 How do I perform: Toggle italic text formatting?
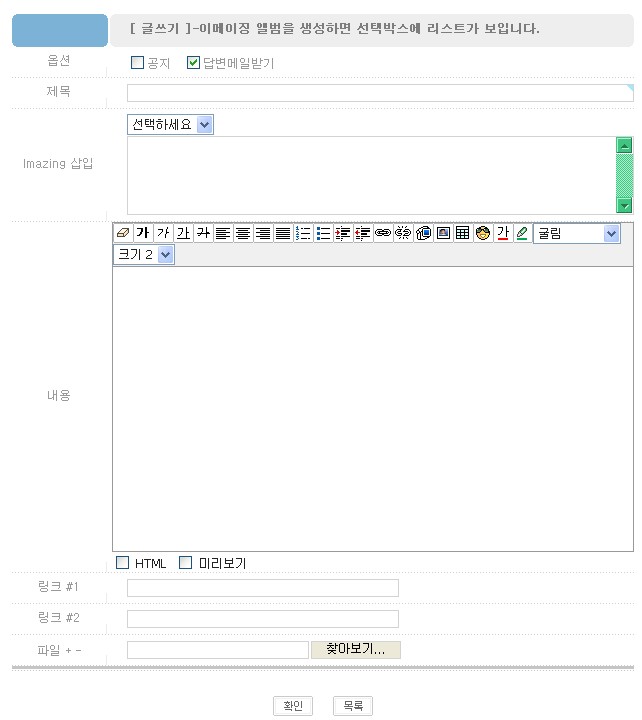tap(163, 233)
